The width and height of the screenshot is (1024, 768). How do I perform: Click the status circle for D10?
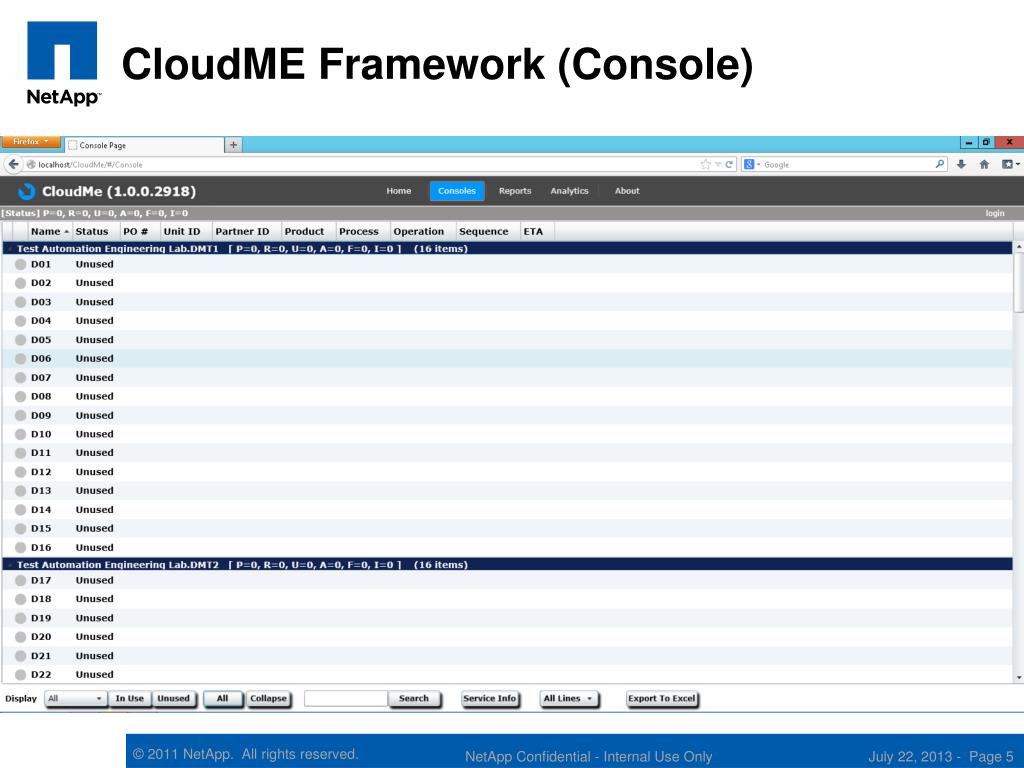tap(20, 434)
